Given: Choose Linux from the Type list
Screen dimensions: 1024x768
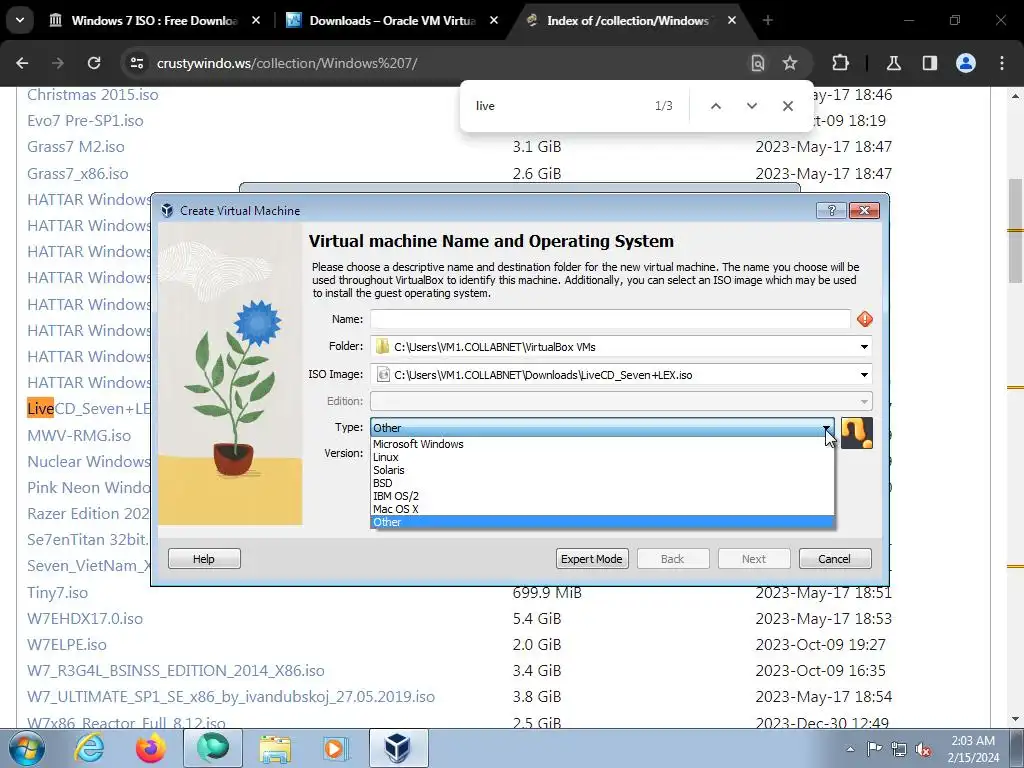Looking at the screenshot, I should [x=602, y=457].
